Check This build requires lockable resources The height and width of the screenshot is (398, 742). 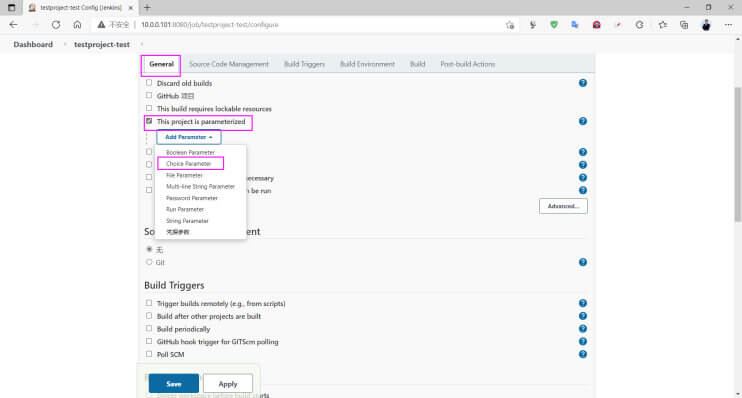coord(149,108)
